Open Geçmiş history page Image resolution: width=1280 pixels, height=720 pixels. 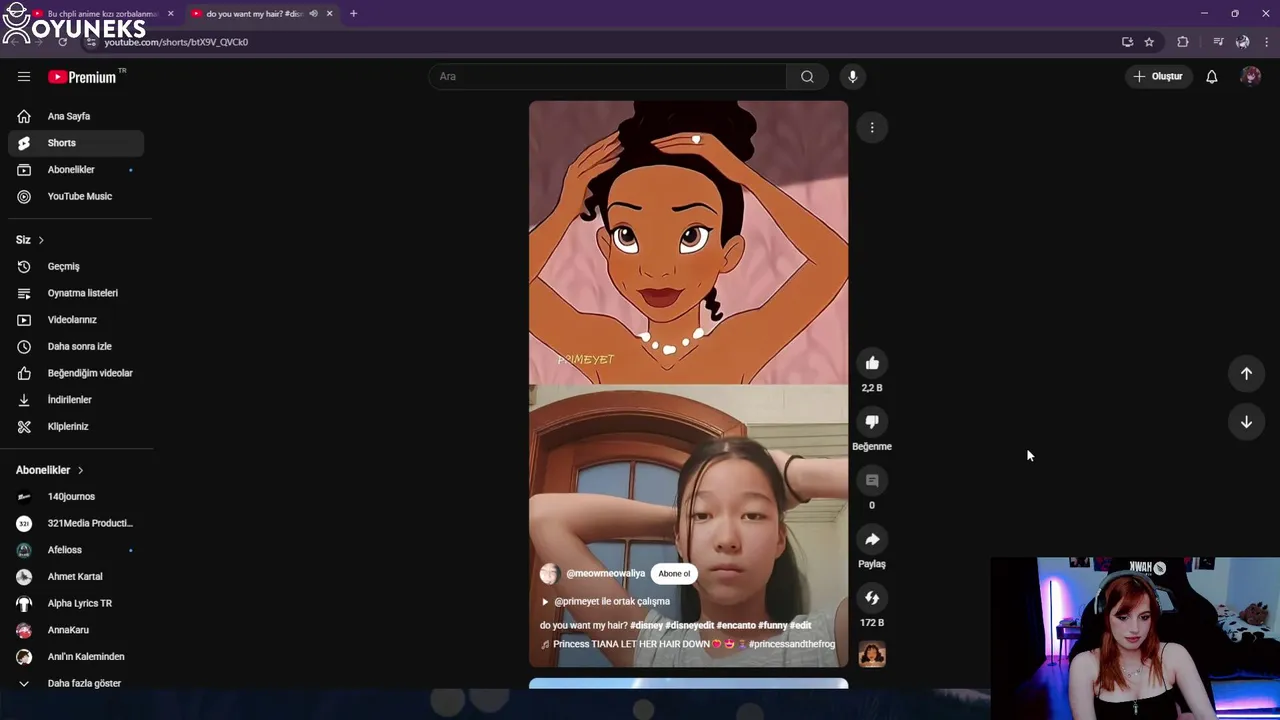(76, 266)
